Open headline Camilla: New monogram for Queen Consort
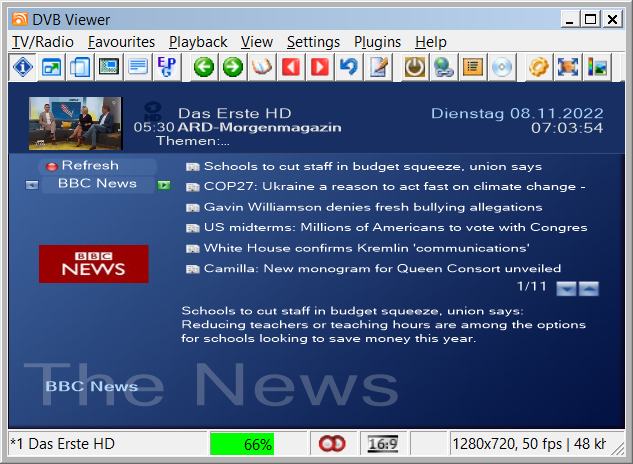Screen dimensions: 633x464 (x=382, y=269)
